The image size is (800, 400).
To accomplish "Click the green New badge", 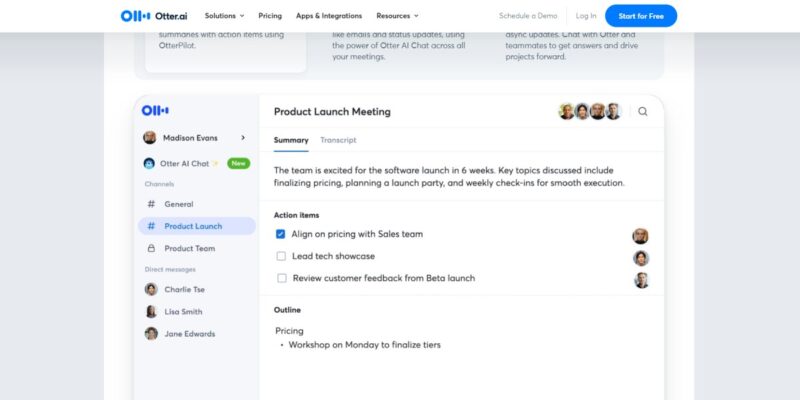I will pos(239,163).
